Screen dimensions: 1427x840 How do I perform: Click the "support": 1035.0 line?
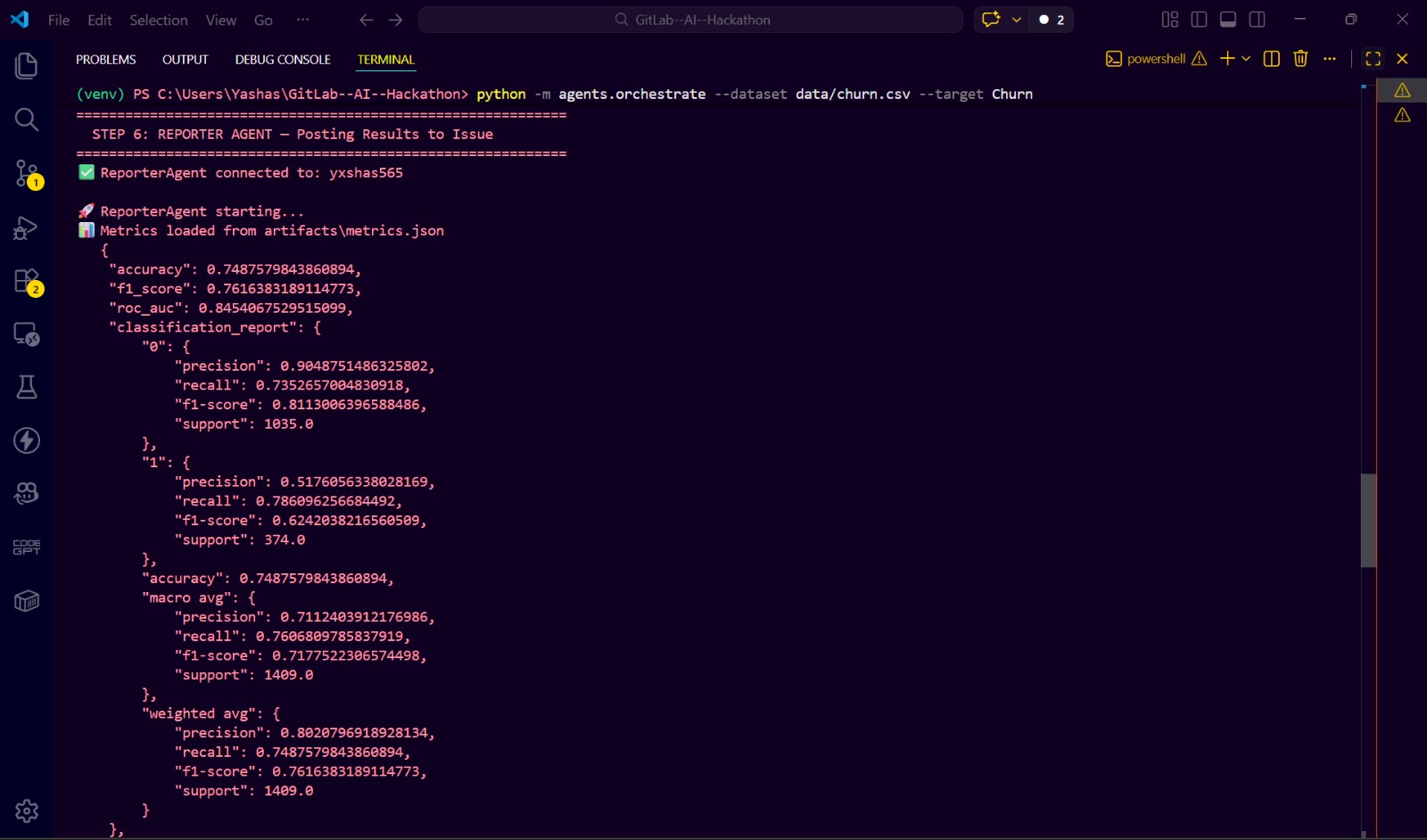(244, 424)
